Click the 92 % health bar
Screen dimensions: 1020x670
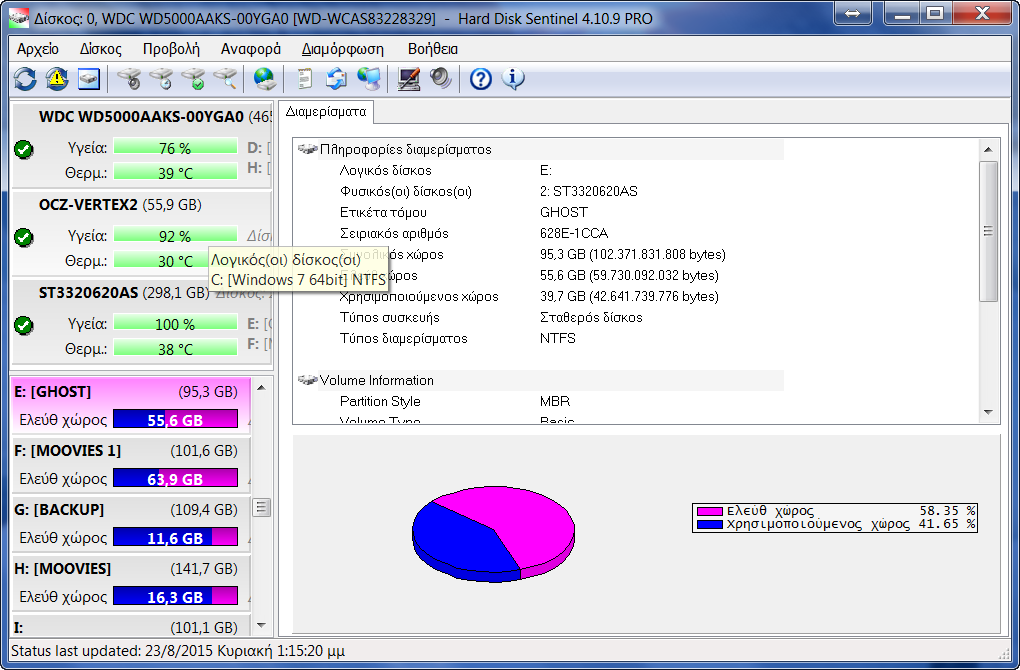coord(175,235)
